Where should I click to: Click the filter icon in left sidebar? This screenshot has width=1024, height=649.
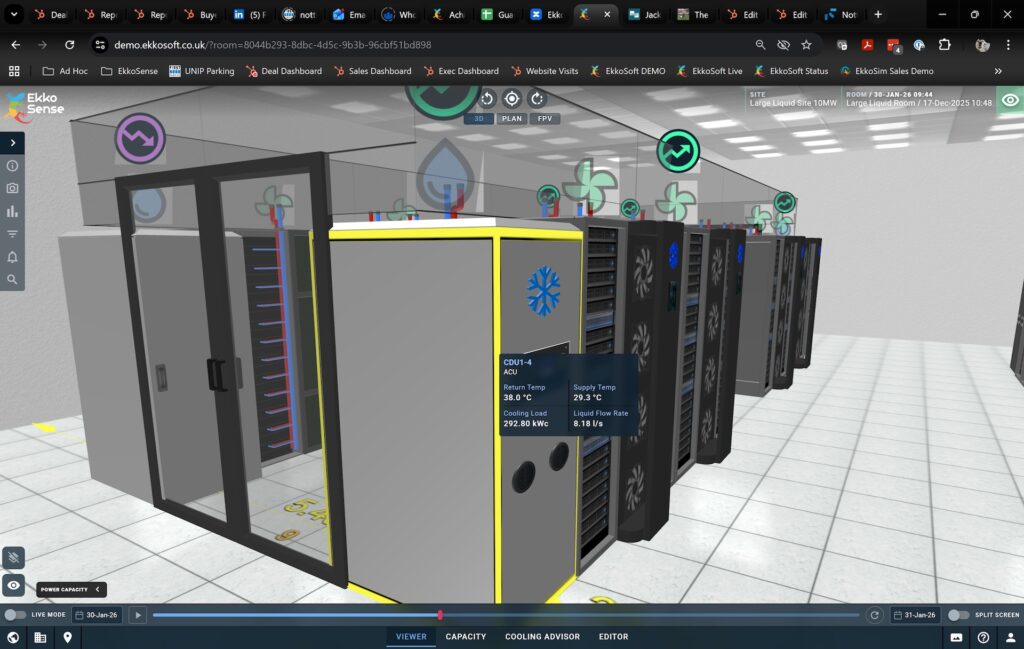12,234
